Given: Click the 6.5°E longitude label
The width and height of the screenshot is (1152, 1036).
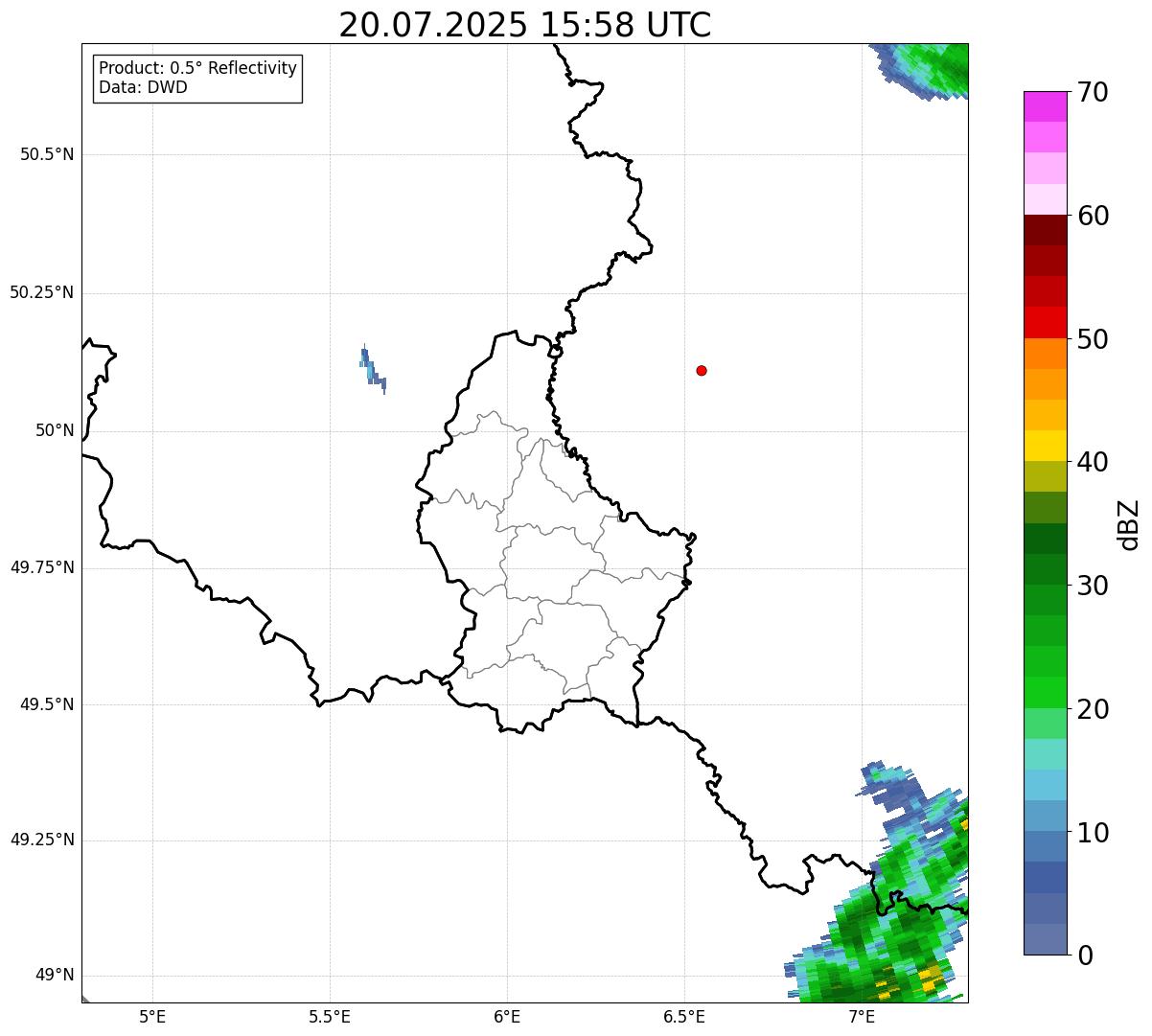Looking at the screenshot, I should tap(684, 1016).
